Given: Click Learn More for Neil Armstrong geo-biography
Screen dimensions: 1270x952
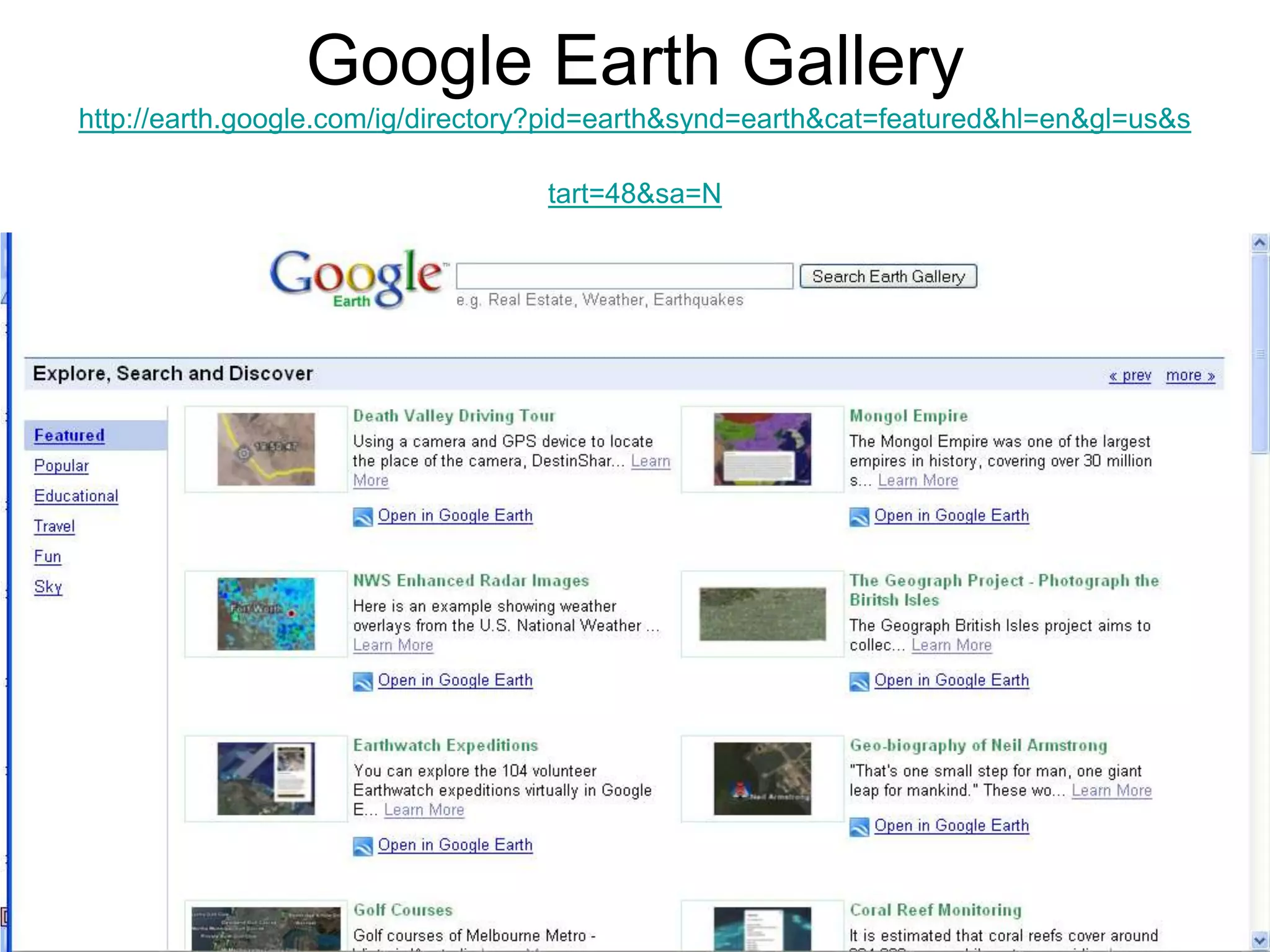Looking at the screenshot, I should [x=1111, y=791].
